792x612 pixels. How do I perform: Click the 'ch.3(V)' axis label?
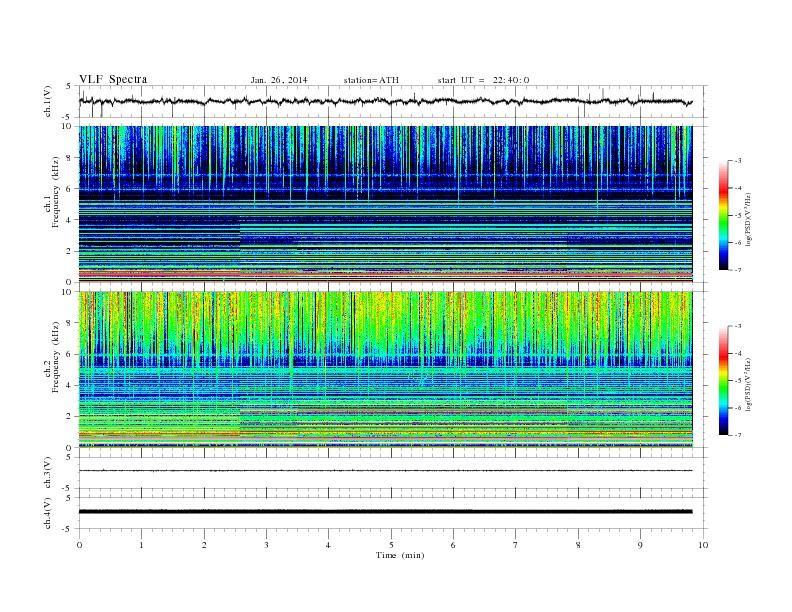pyautogui.click(x=48, y=473)
